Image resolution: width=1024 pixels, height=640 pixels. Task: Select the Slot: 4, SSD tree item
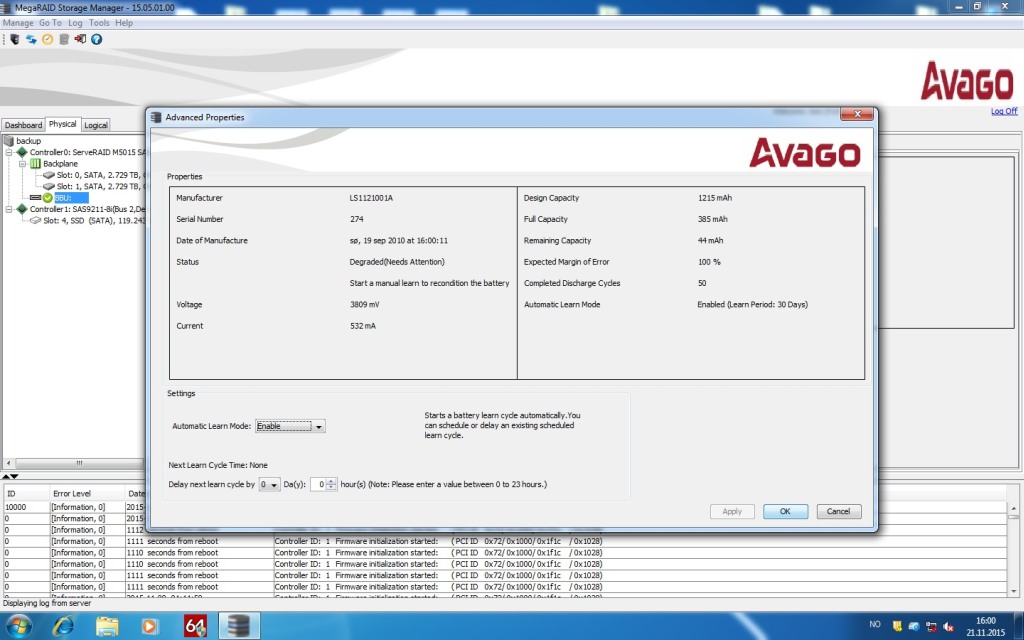click(94, 221)
